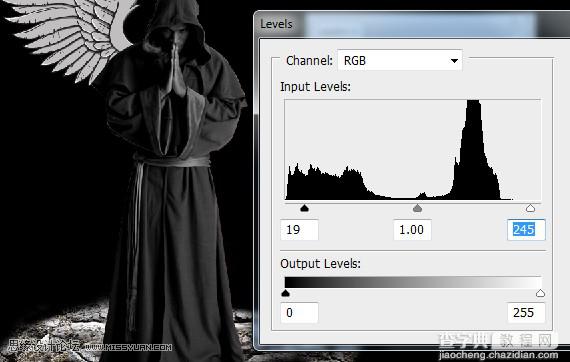This screenshot has height=362, width=570.
Task: Select the white input highlight slider triangle
Action: (530, 208)
